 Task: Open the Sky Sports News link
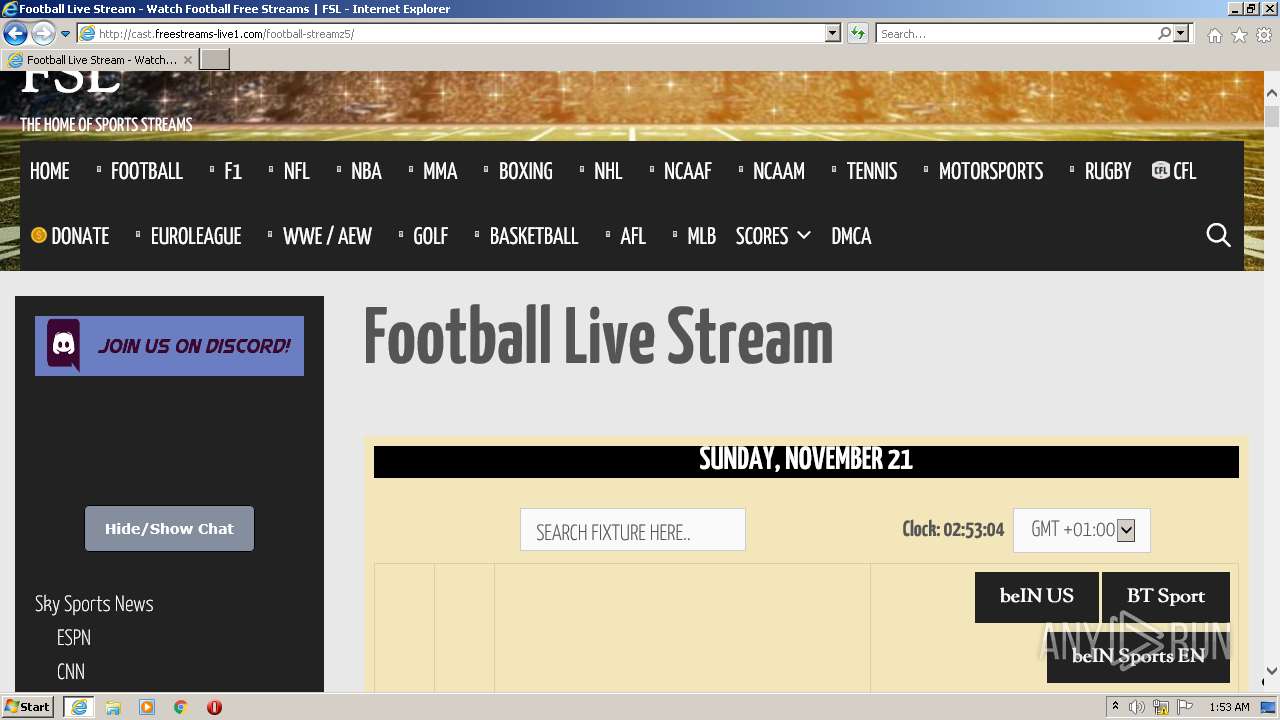tap(94, 604)
